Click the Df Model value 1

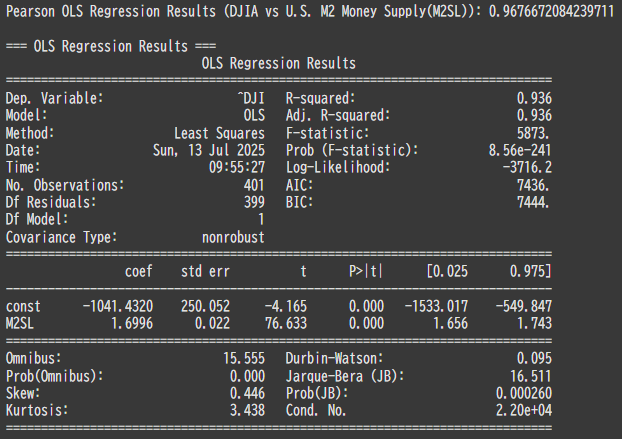[x=261, y=220]
